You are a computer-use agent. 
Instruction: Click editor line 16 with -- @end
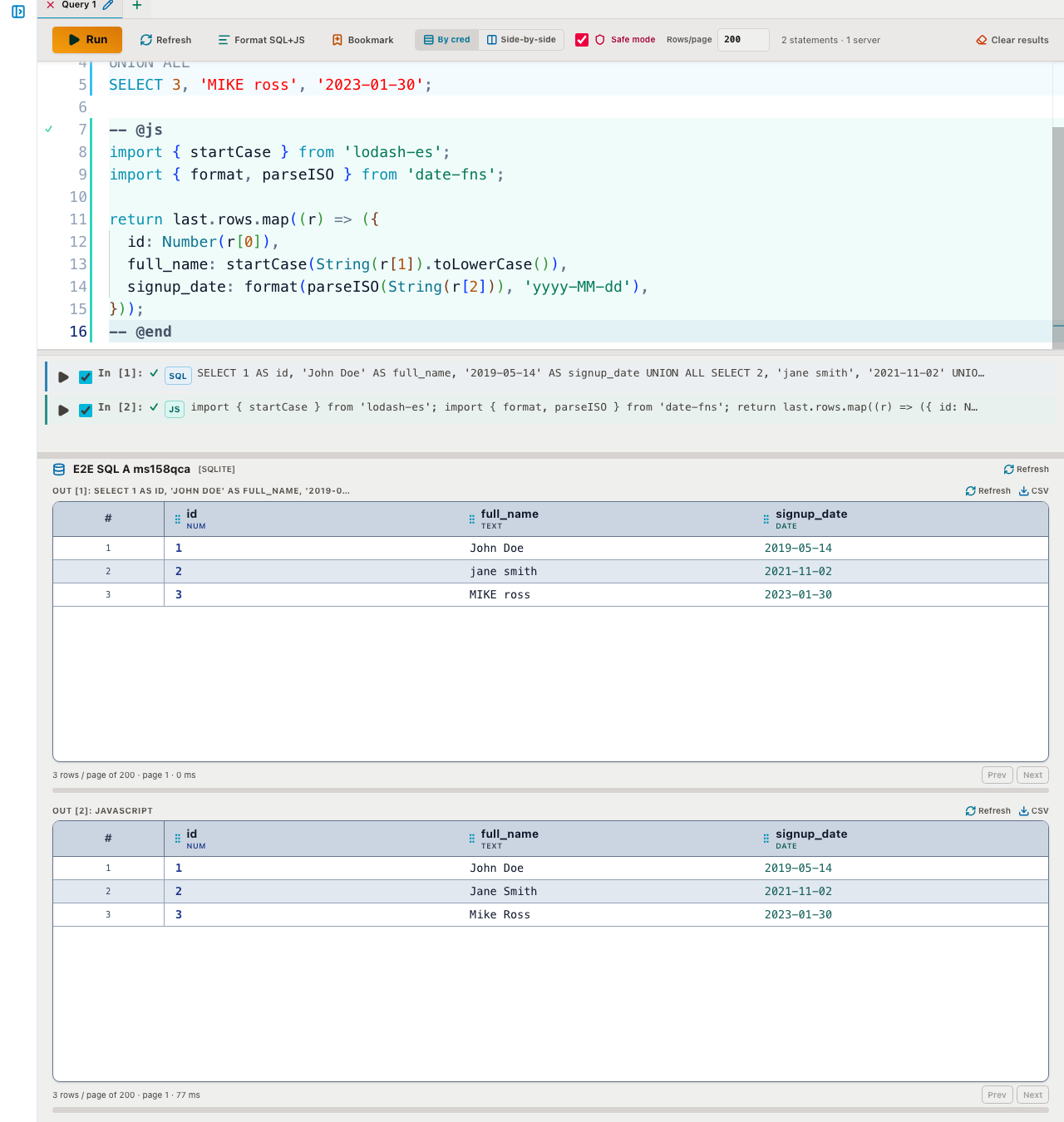[580, 332]
